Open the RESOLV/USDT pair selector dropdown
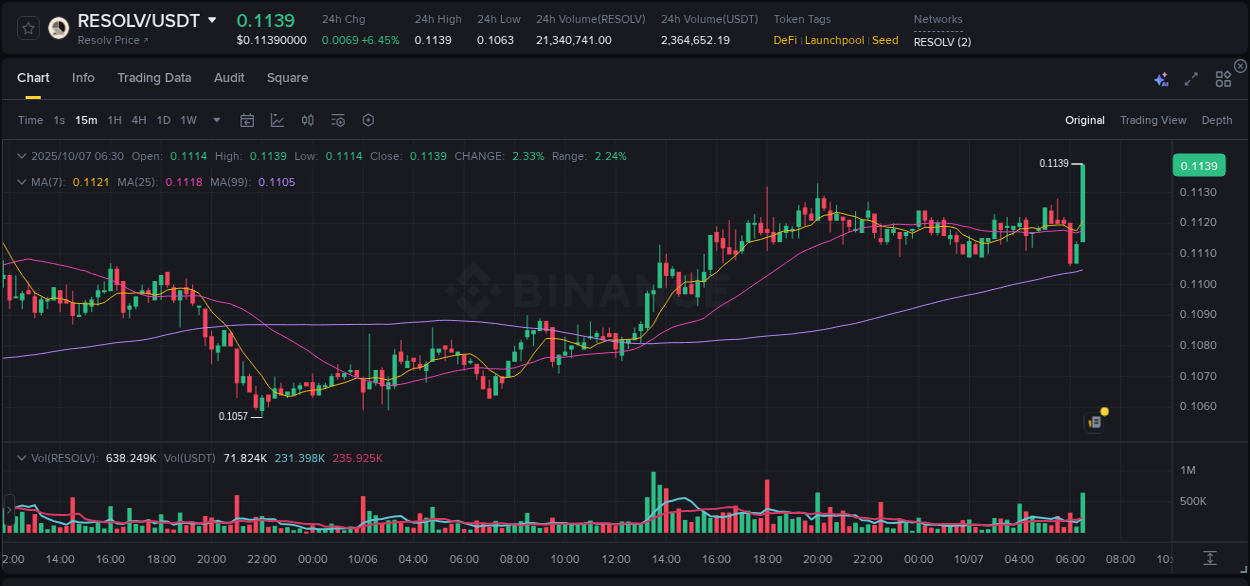The width and height of the screenshot is (1250, 586). 211,19
